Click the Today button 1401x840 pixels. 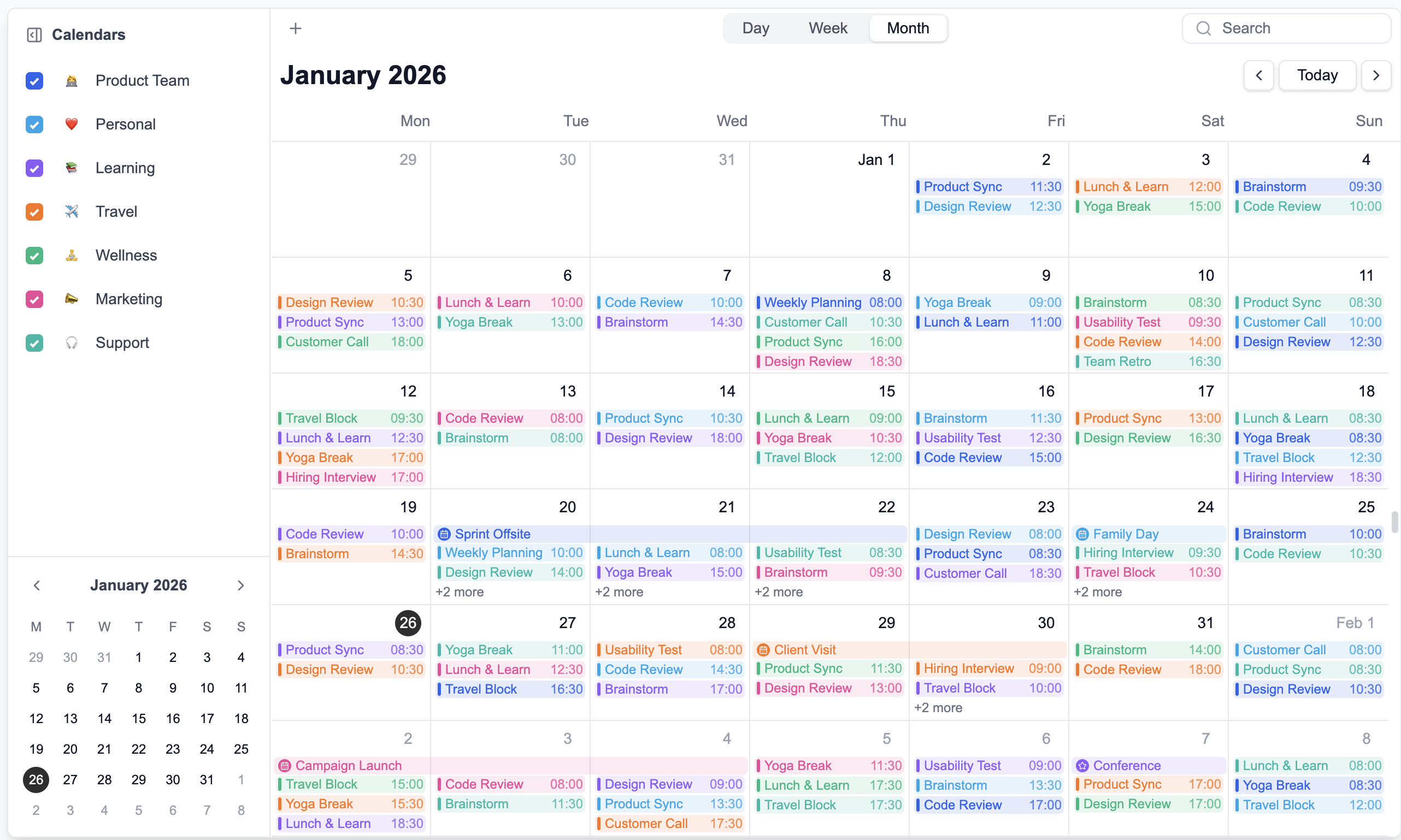tap(1317, 75)
